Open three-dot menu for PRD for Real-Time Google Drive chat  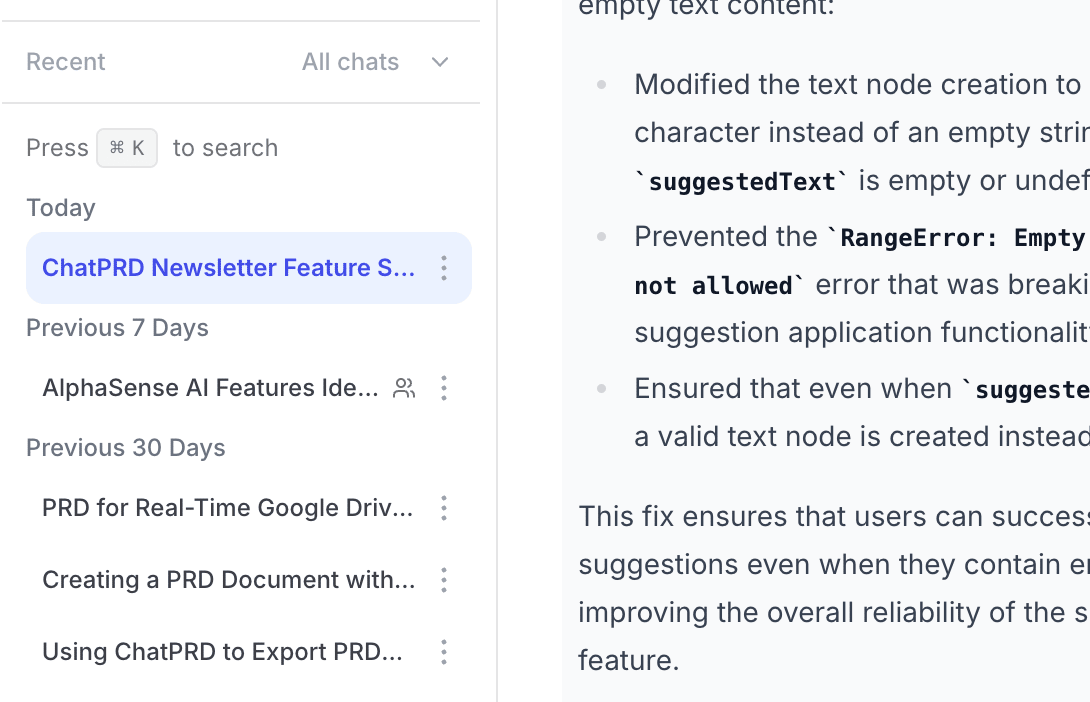click(x=444, y=508)
